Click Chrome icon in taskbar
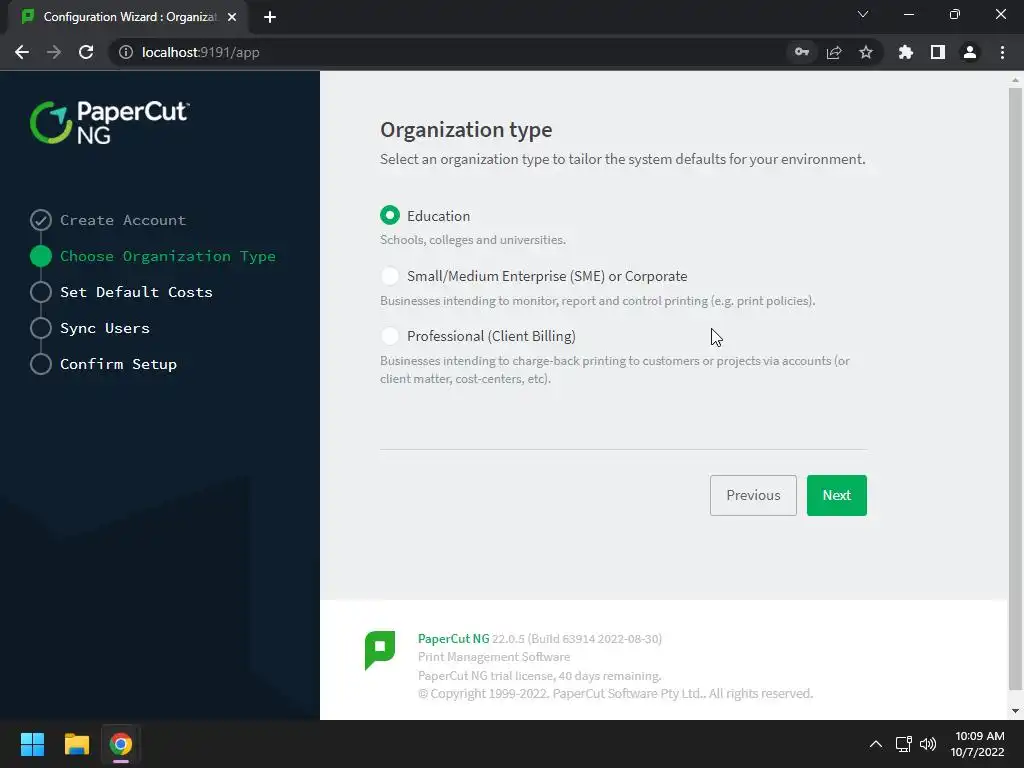The height and width of the screenshot is (768, 1024). pos(121,744)
